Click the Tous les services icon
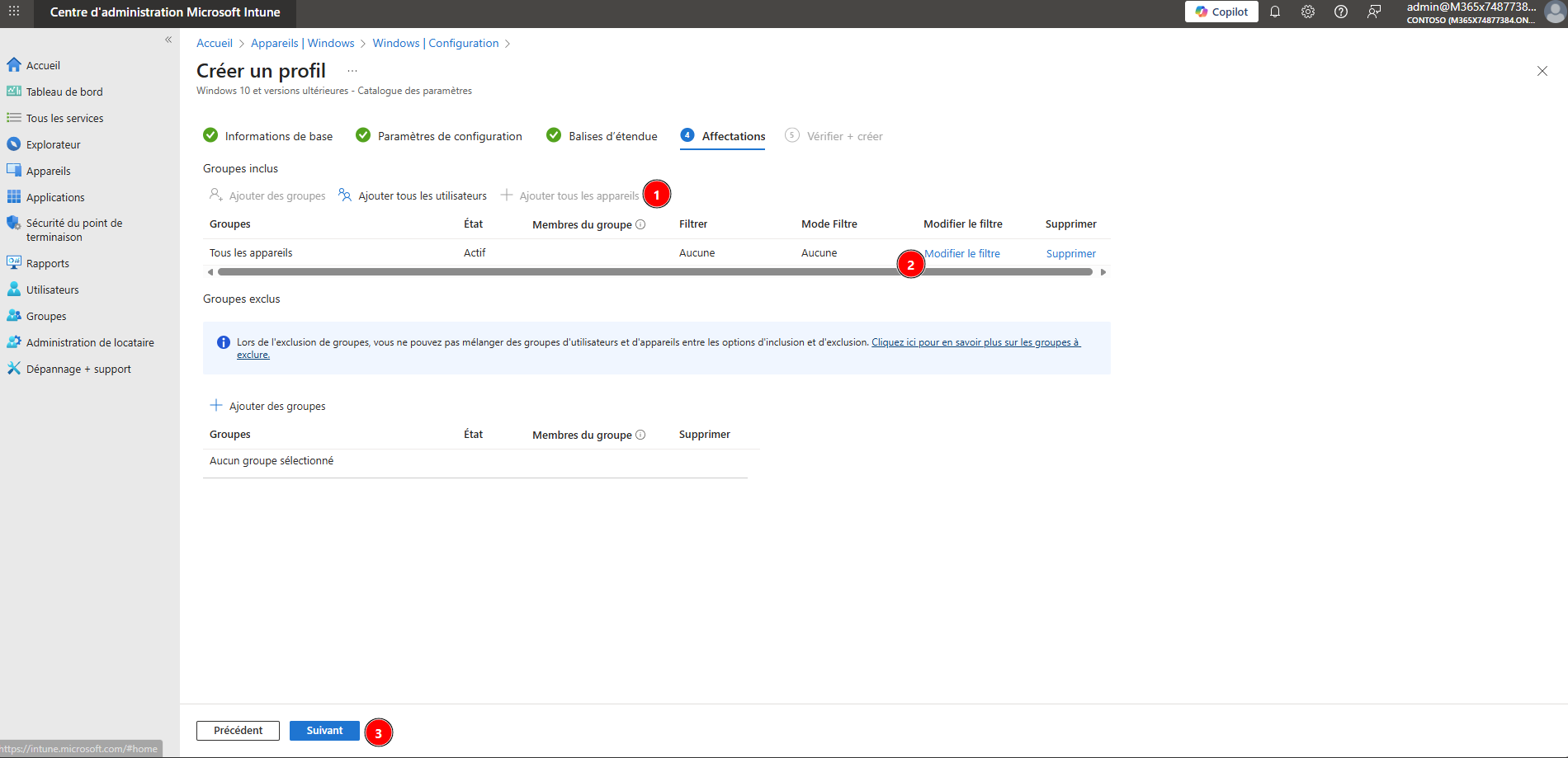Screen dimensions: 1568x758 click(x=14, y=117)
